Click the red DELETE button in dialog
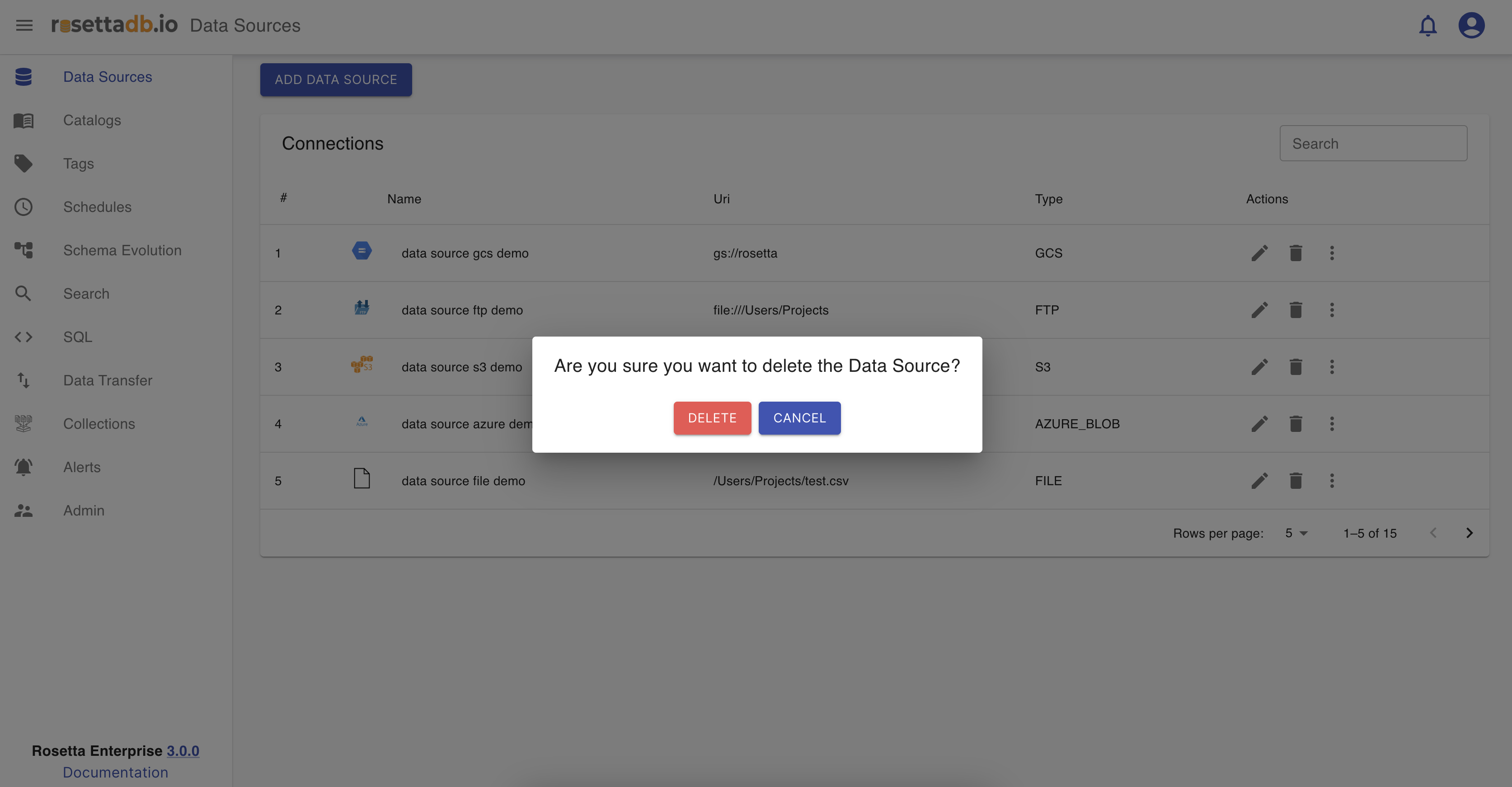The width and height of the screenshot is (1512, 787). 712,418
